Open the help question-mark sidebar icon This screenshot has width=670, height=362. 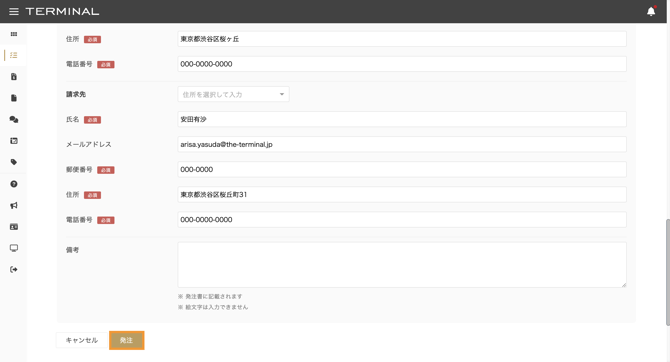[14, 184]
